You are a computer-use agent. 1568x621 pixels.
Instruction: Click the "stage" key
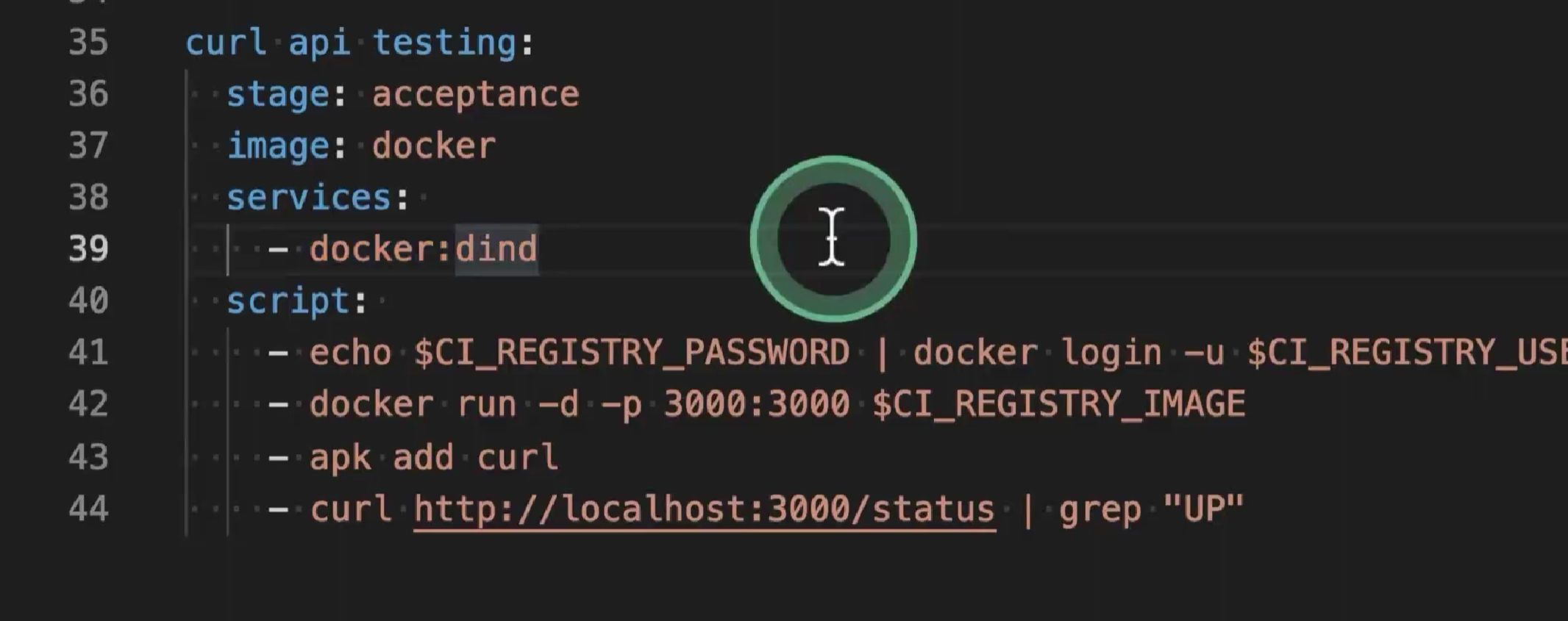277,95
